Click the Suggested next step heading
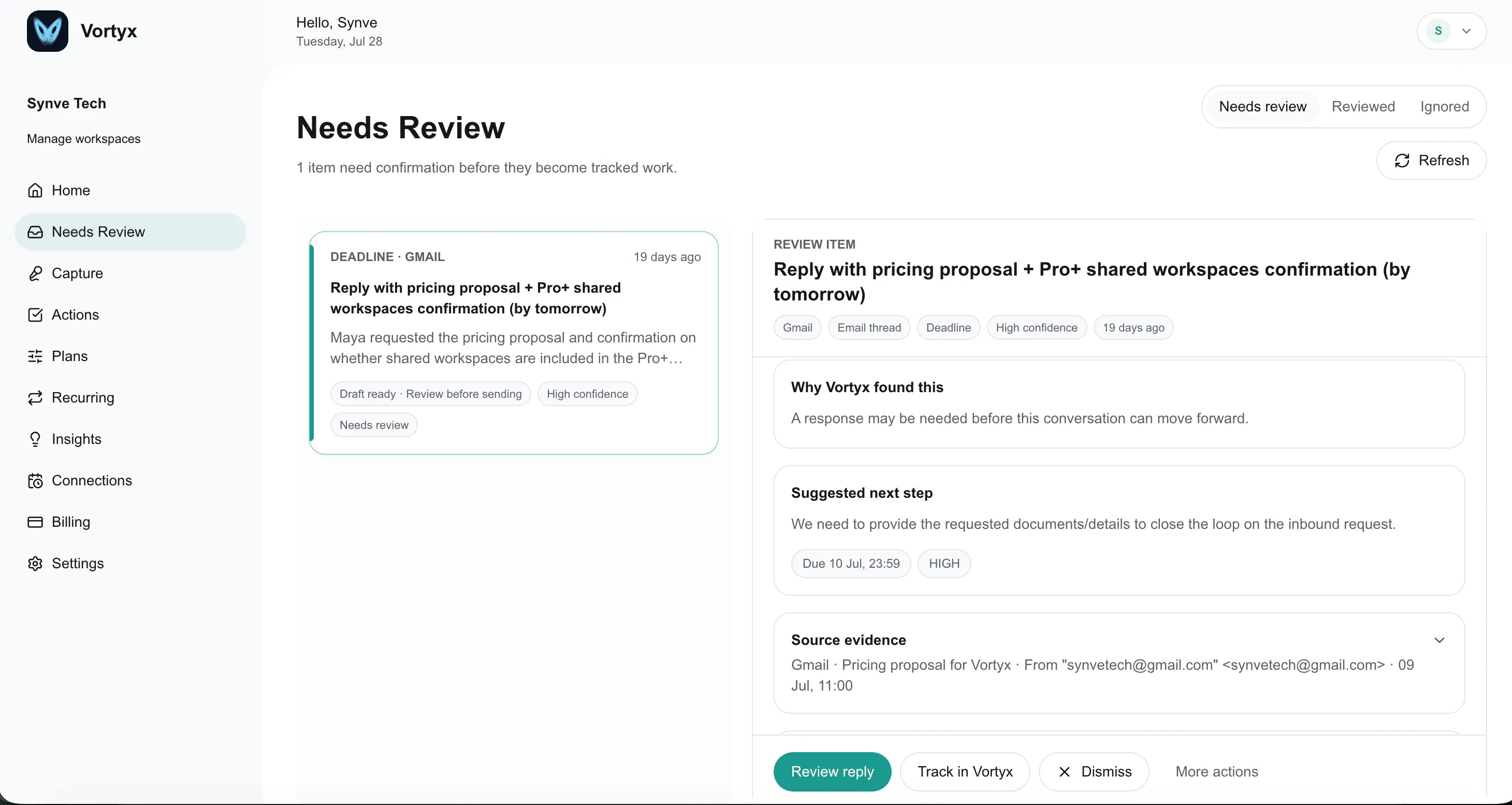The height and width of the screenshot is (805, 1512). point(862,493)
